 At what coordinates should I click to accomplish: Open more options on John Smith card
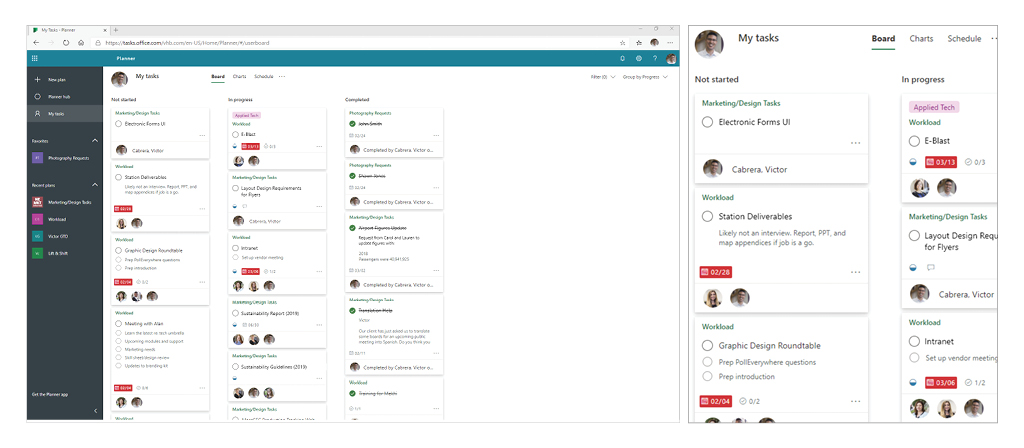coord(436,135)
